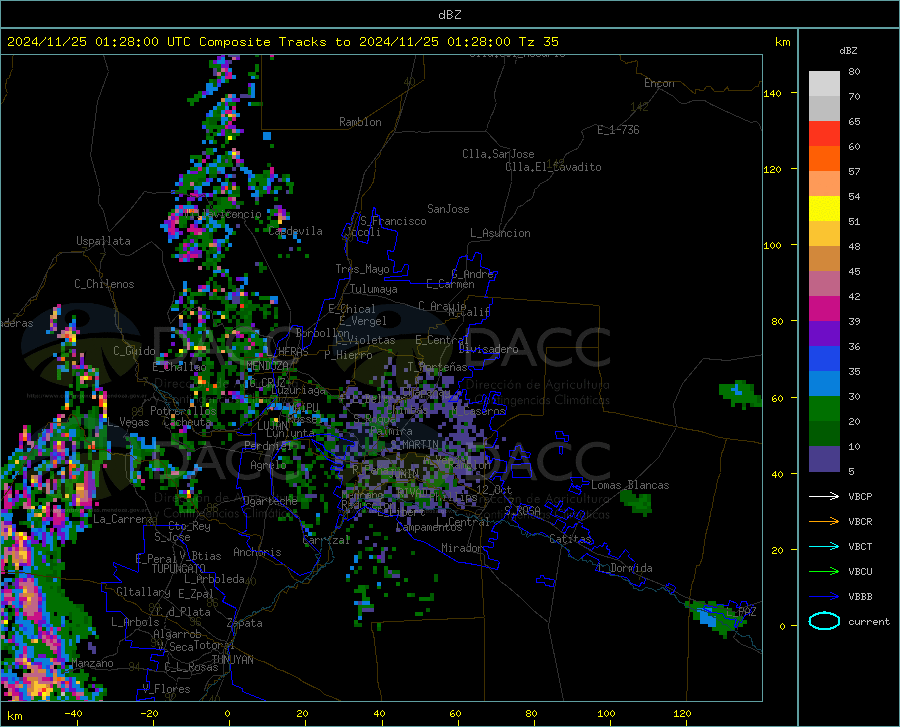Screen dimensions: 900x727
Task: Pick the light gray 70–80 dBZ swatch
Action: click(824, 84)
